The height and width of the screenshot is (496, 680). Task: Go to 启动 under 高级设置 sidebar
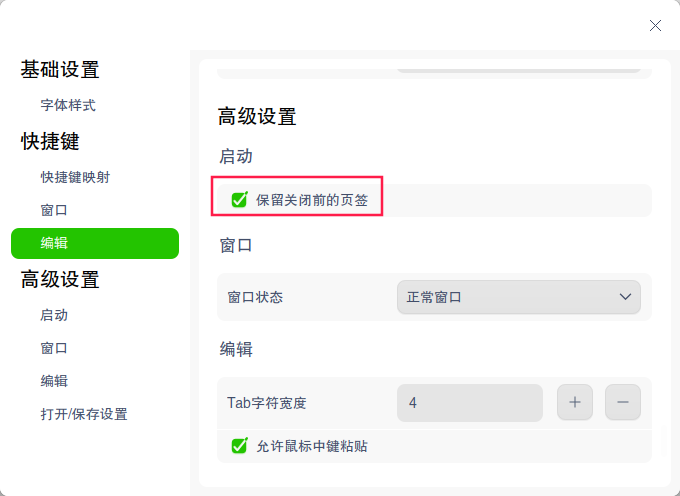tap(54, 315)
